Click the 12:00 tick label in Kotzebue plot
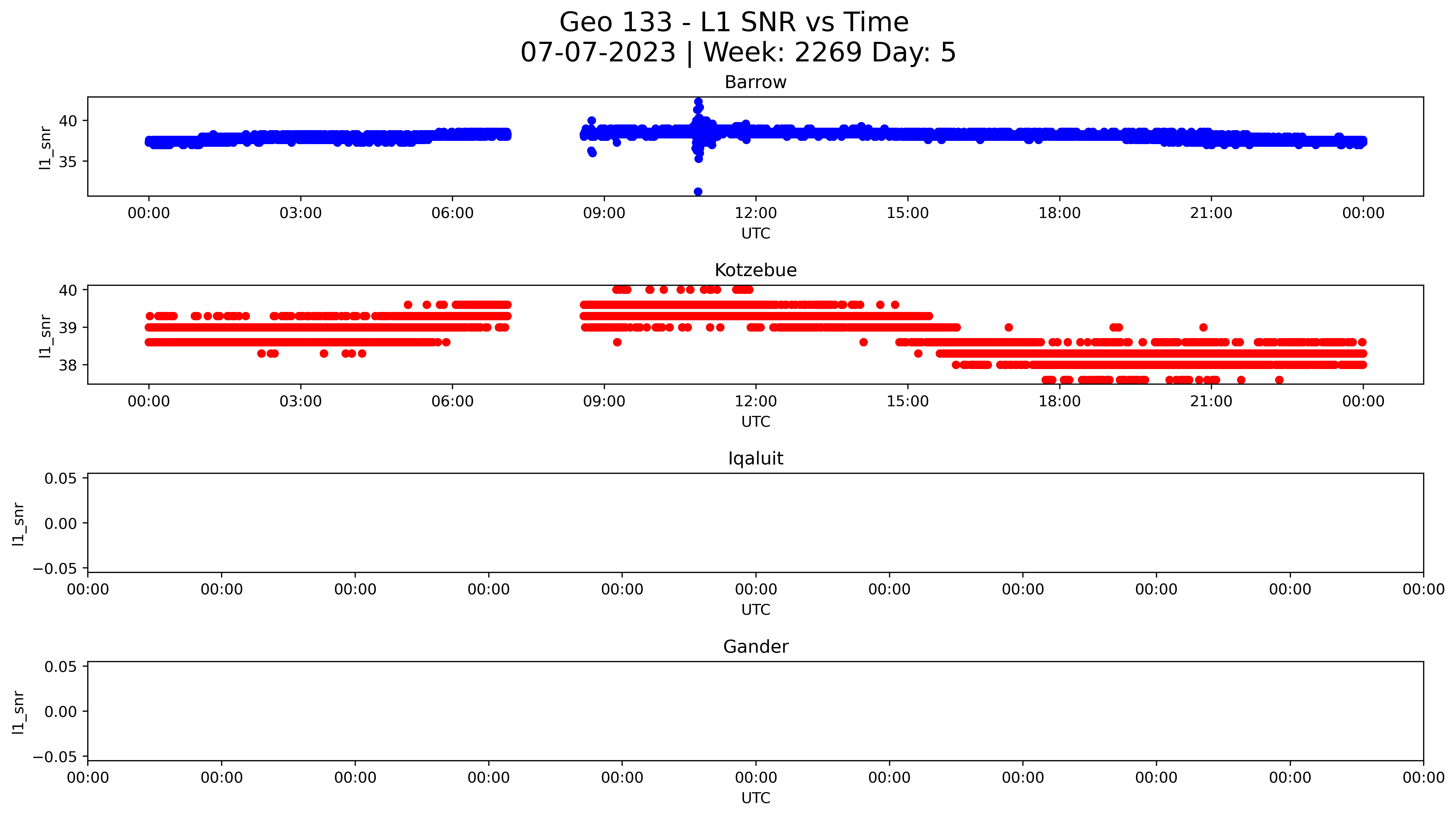This screenshot has height=817, width=1456. pos(756,401)
